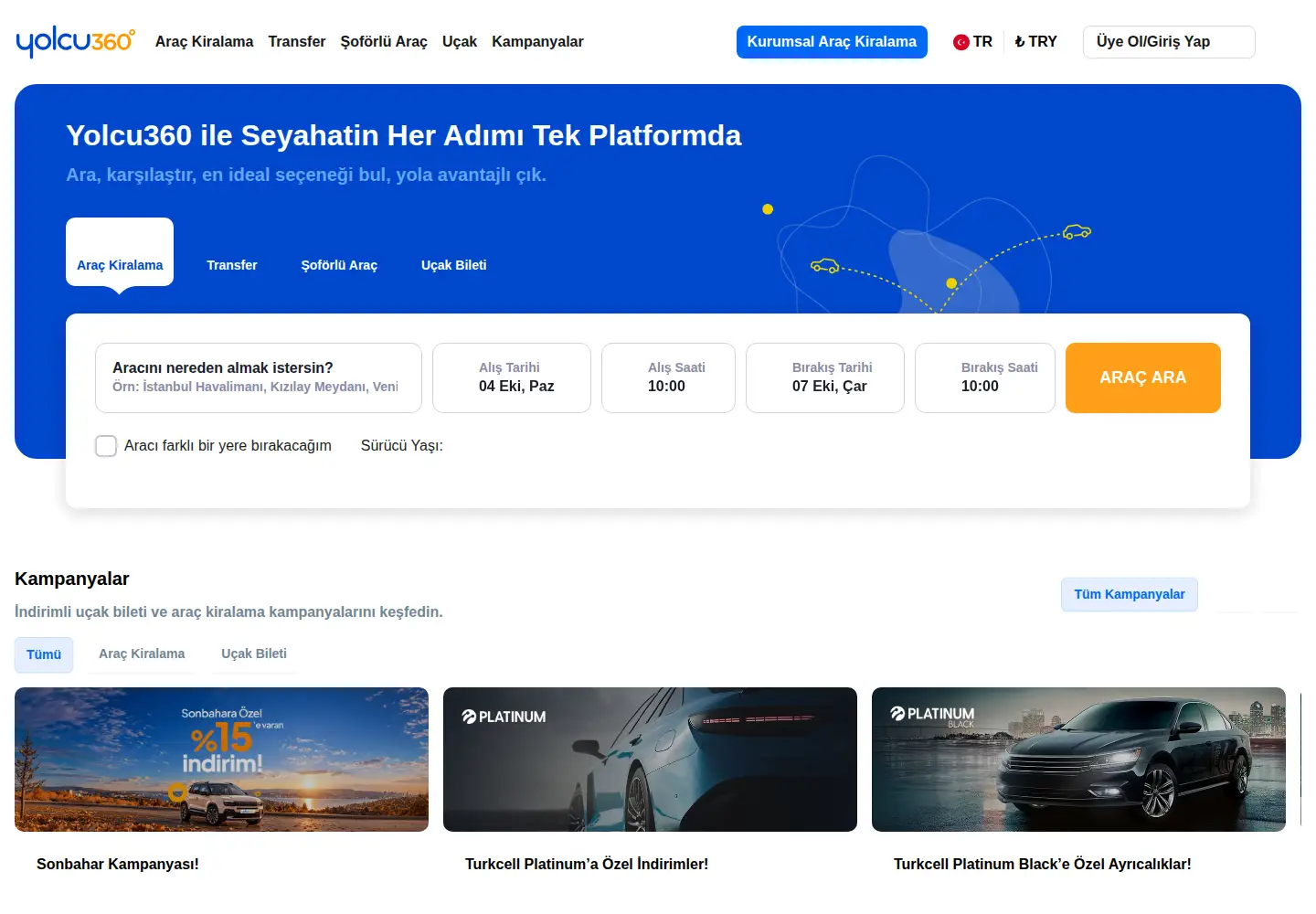Click Üye Ol/Giriş Yap button
The width and height of the screenshot is (1316, 914).
1169,42
